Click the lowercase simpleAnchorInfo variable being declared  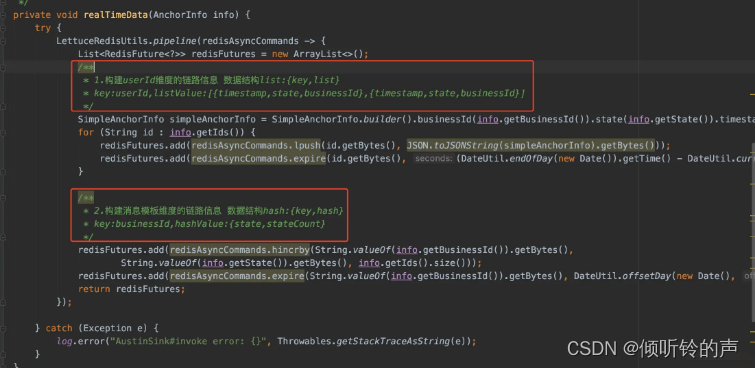coord(212,119)
